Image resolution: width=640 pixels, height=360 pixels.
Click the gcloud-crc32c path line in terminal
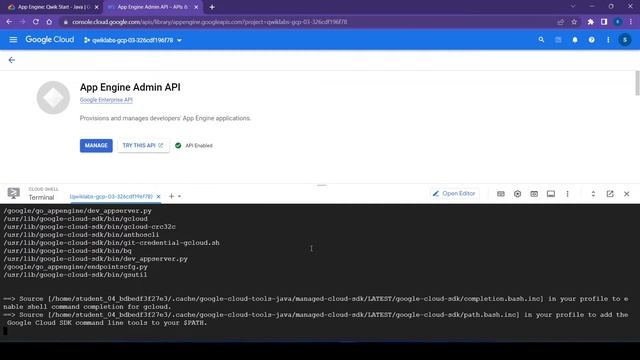click(89, 227)
